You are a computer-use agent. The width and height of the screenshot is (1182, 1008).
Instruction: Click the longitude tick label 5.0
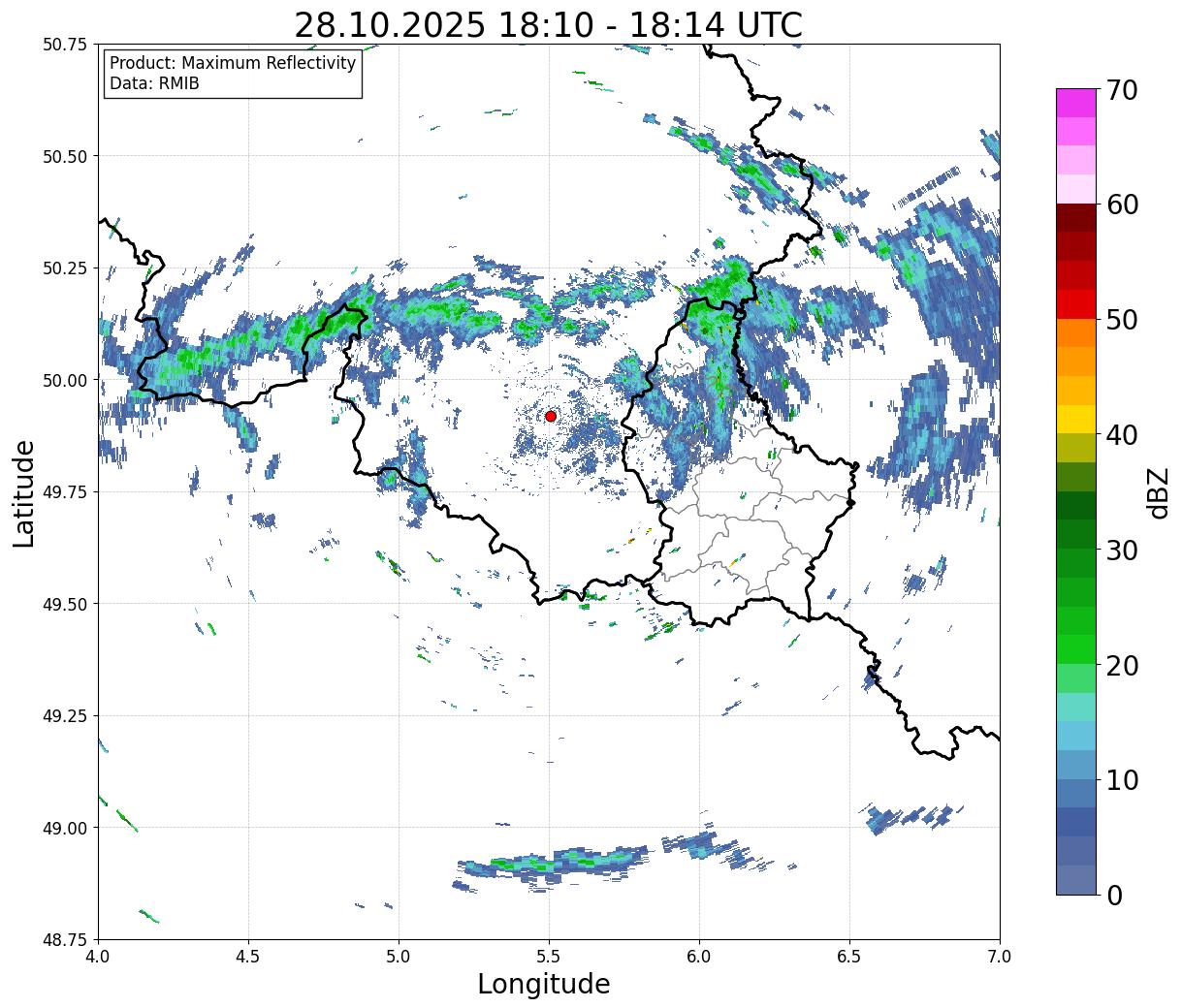click(x=399, y=957)
